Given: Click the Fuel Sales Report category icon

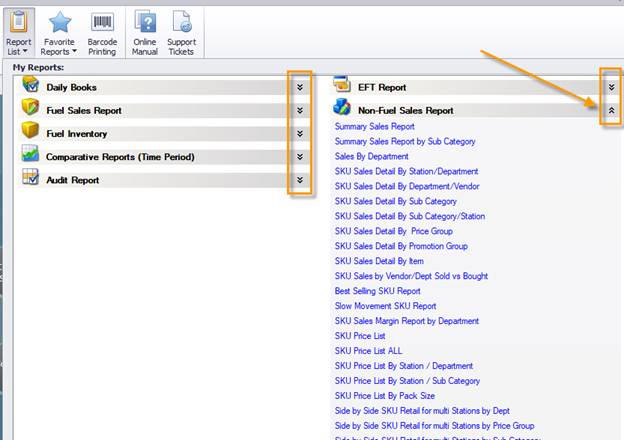Looking at the screenshot, I should click(30, 110).
